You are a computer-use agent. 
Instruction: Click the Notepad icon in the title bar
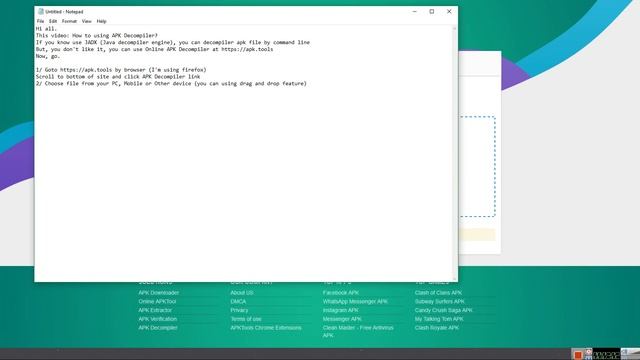tap(40, 11)
